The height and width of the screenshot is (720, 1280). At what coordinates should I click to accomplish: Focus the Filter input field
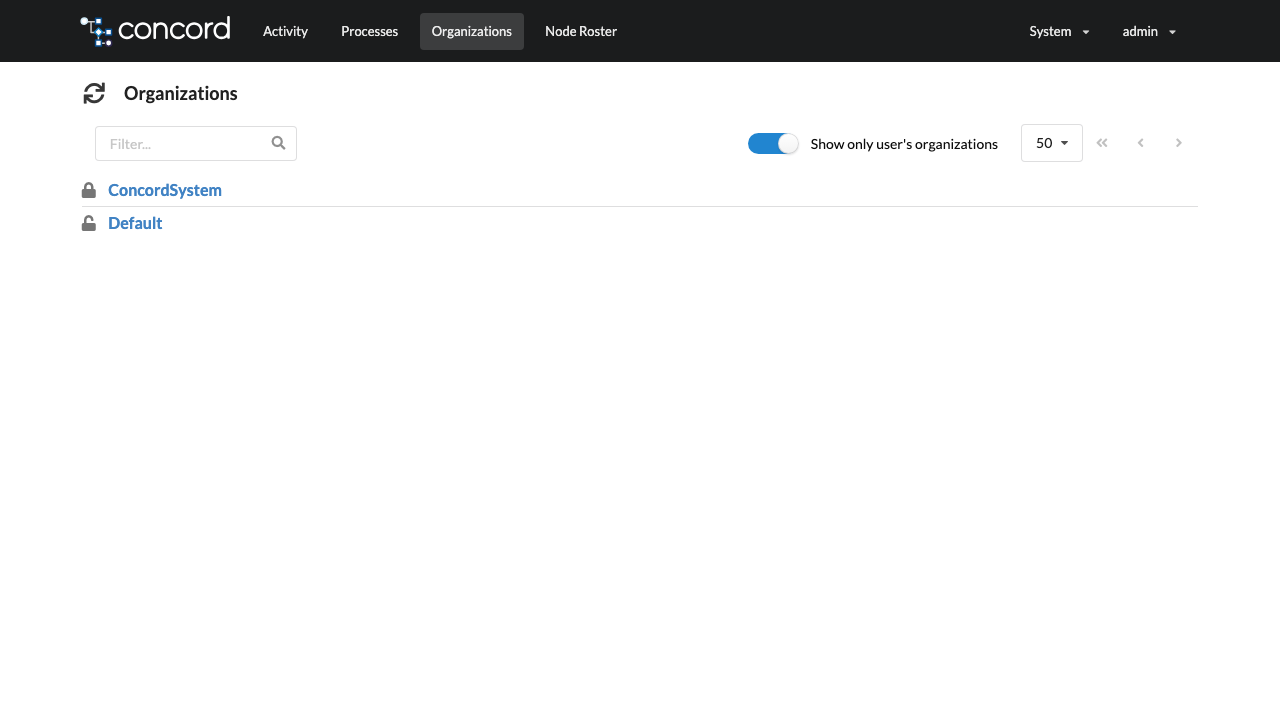(196, 143)
